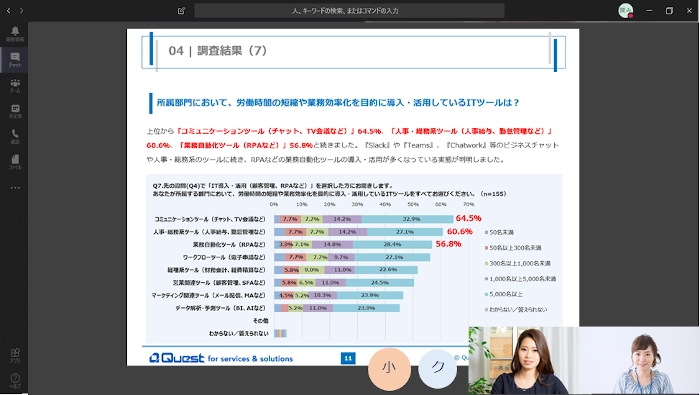Click the Quest logo in slide footer
Image resolution: width=700 pixels, height=395 pixels.
[x=177, y=358]
